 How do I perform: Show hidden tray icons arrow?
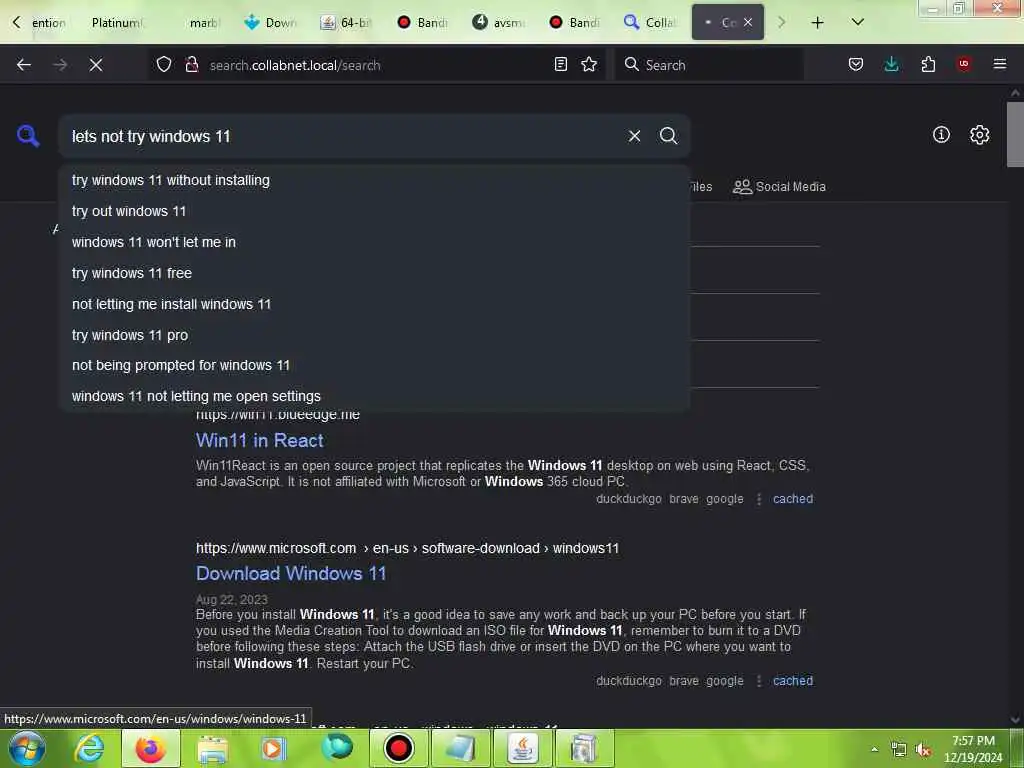(874, 749)
